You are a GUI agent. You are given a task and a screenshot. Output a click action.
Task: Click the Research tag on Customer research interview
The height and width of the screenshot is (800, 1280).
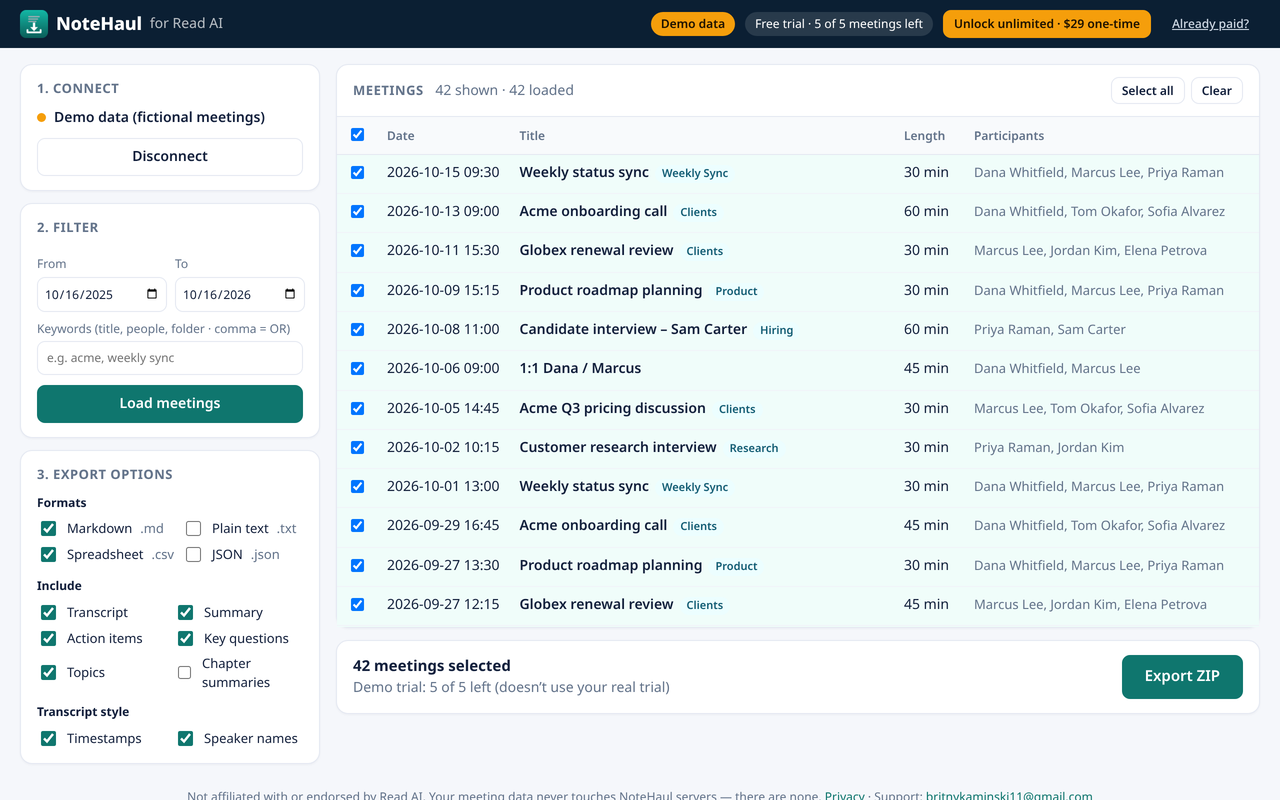click(754, 448)
